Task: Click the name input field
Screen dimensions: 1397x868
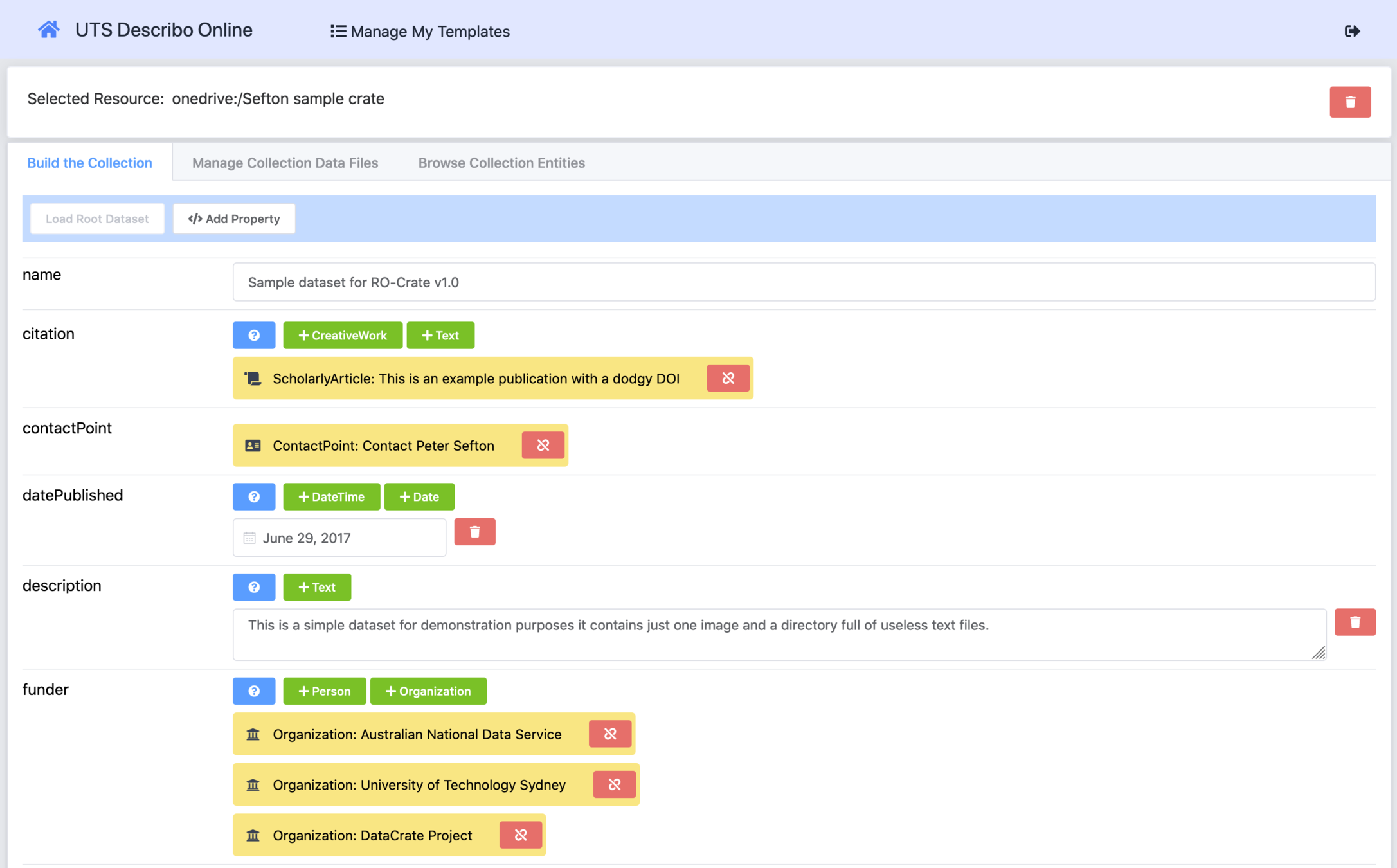Action: point(803,282)
